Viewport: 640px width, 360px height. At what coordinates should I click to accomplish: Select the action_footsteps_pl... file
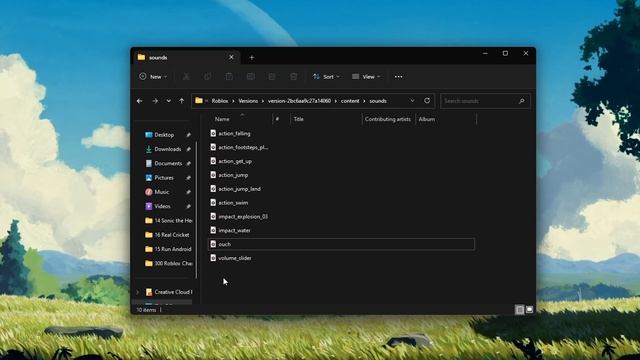tap(243, 147)
